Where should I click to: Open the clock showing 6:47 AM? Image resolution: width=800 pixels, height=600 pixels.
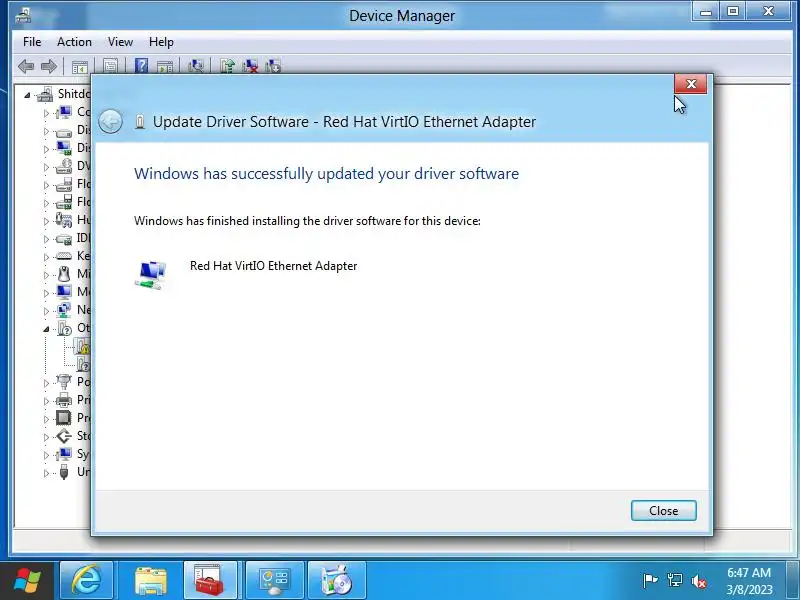749,581
